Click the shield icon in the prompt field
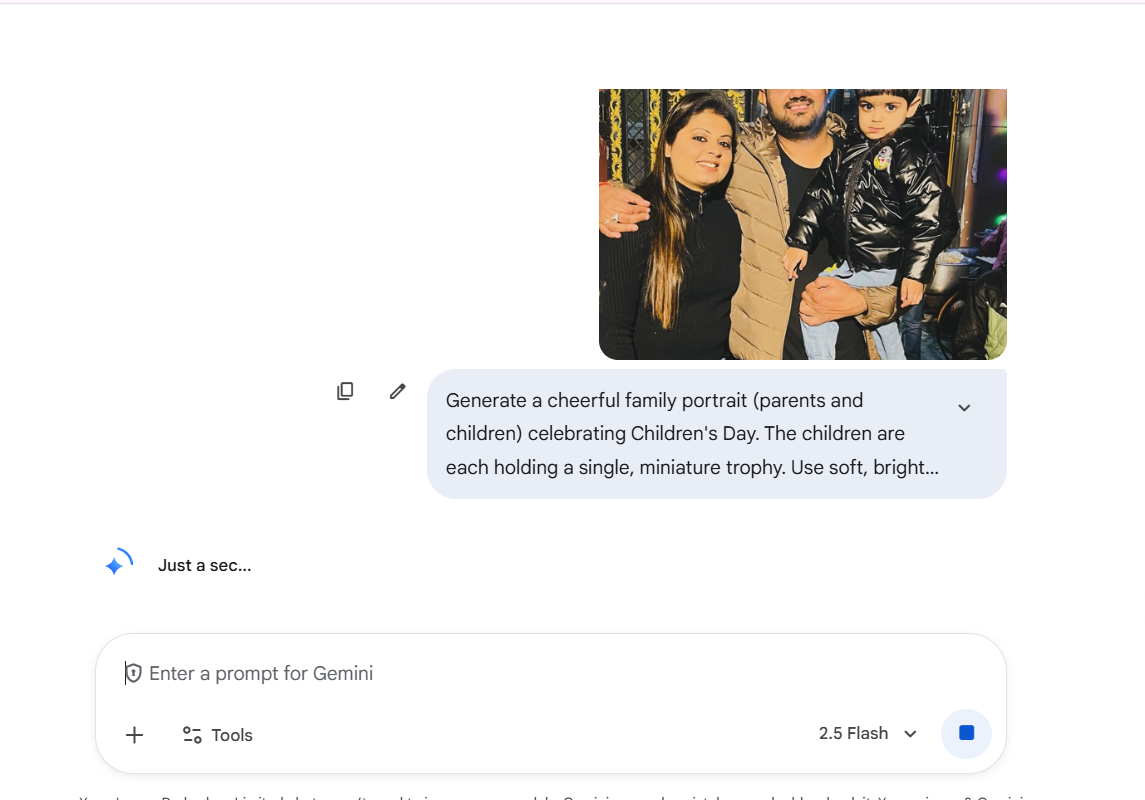This screenshot has width=1145, height=800. [134, 672]
